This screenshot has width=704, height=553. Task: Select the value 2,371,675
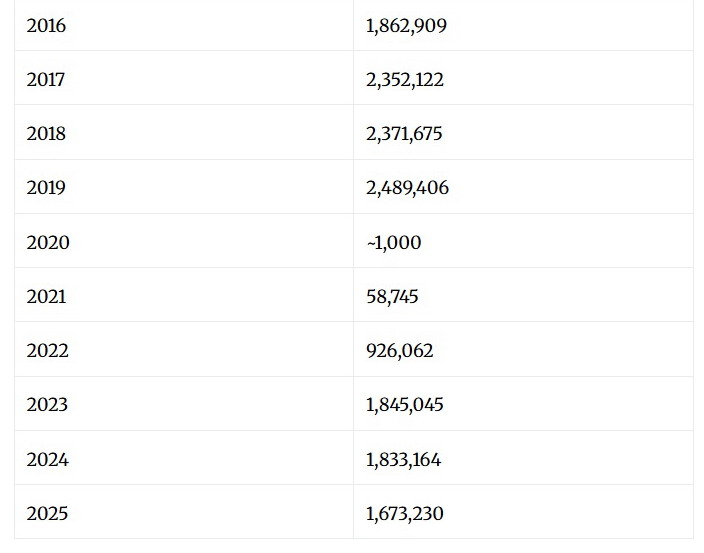404,134
